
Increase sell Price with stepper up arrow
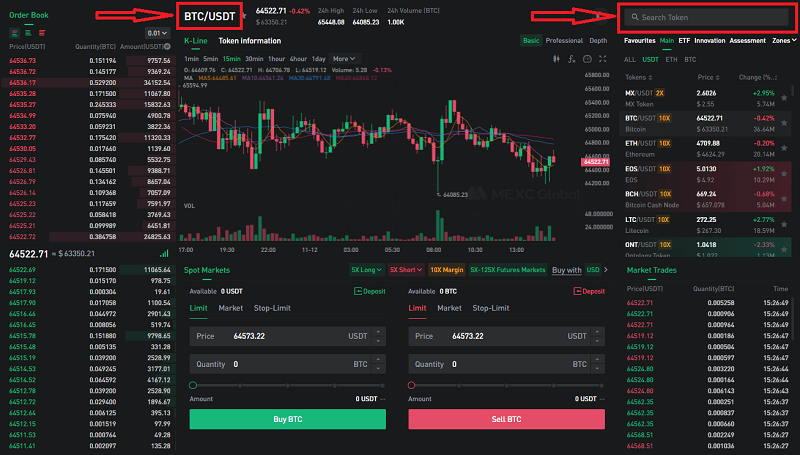[x=597, y=332]
